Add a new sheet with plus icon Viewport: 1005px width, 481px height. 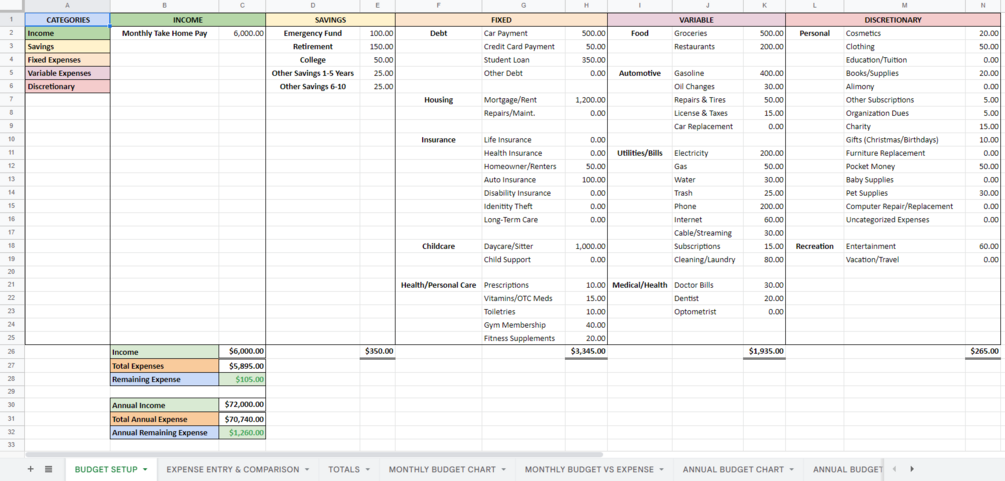click(30, 469)
